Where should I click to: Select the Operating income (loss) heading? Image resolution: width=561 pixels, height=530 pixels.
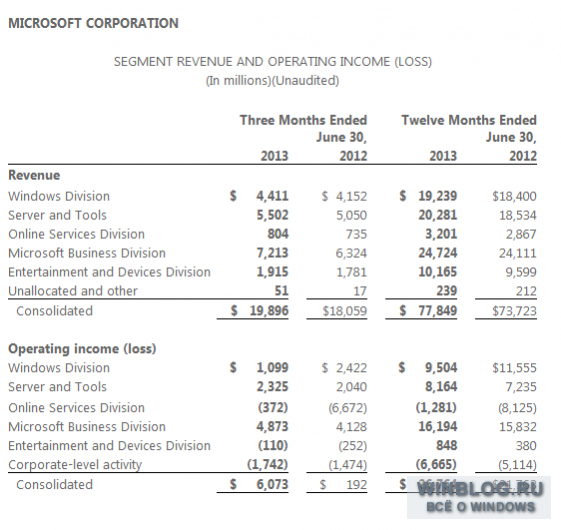pyautogui.click(x=82, y=349)
